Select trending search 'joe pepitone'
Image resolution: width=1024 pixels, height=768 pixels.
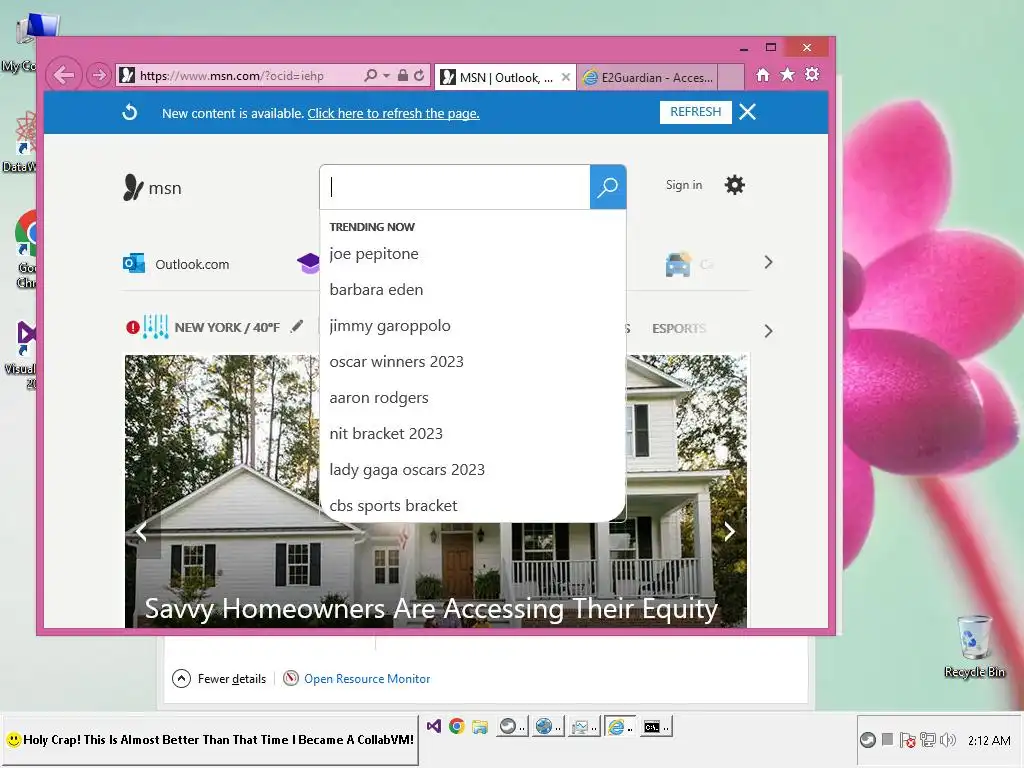[x=374, y=254]
